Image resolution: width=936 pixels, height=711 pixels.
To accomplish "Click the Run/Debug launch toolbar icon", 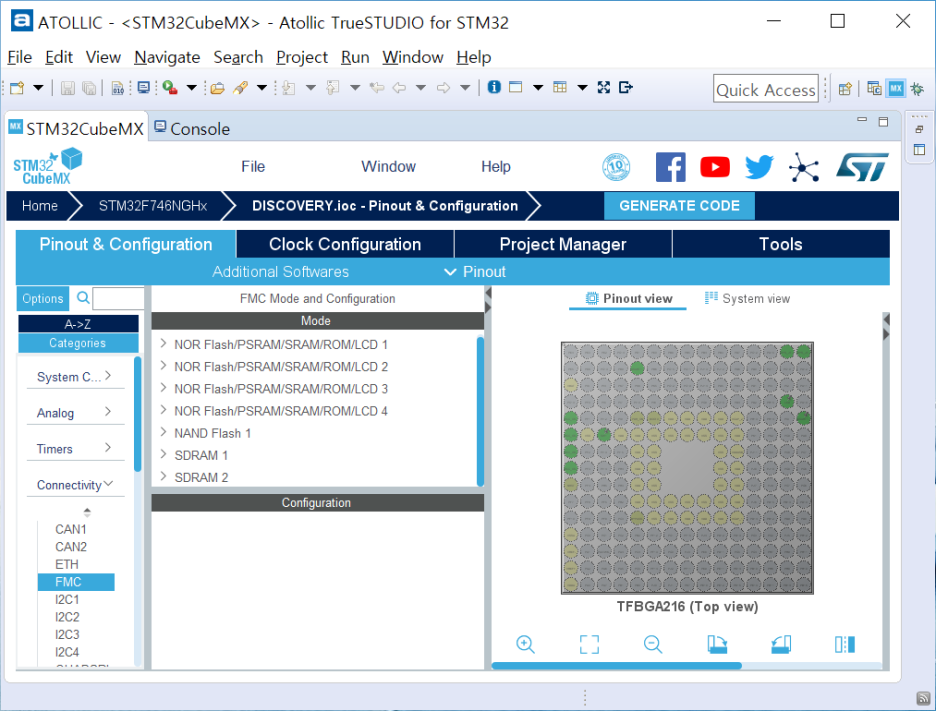I will 170,88.
